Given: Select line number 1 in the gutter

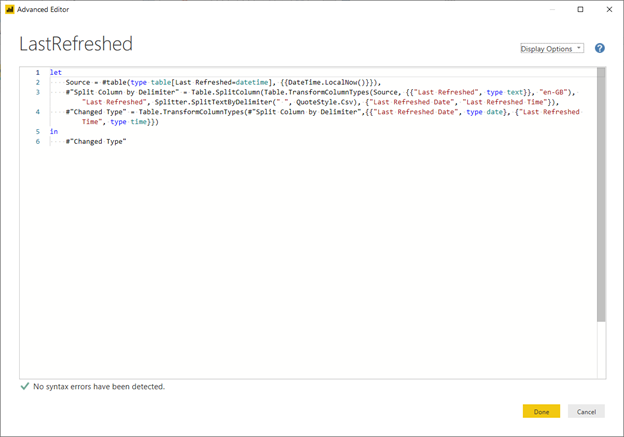Looking at the screenshot, I should pyautogui.click(x=36, y=73).
